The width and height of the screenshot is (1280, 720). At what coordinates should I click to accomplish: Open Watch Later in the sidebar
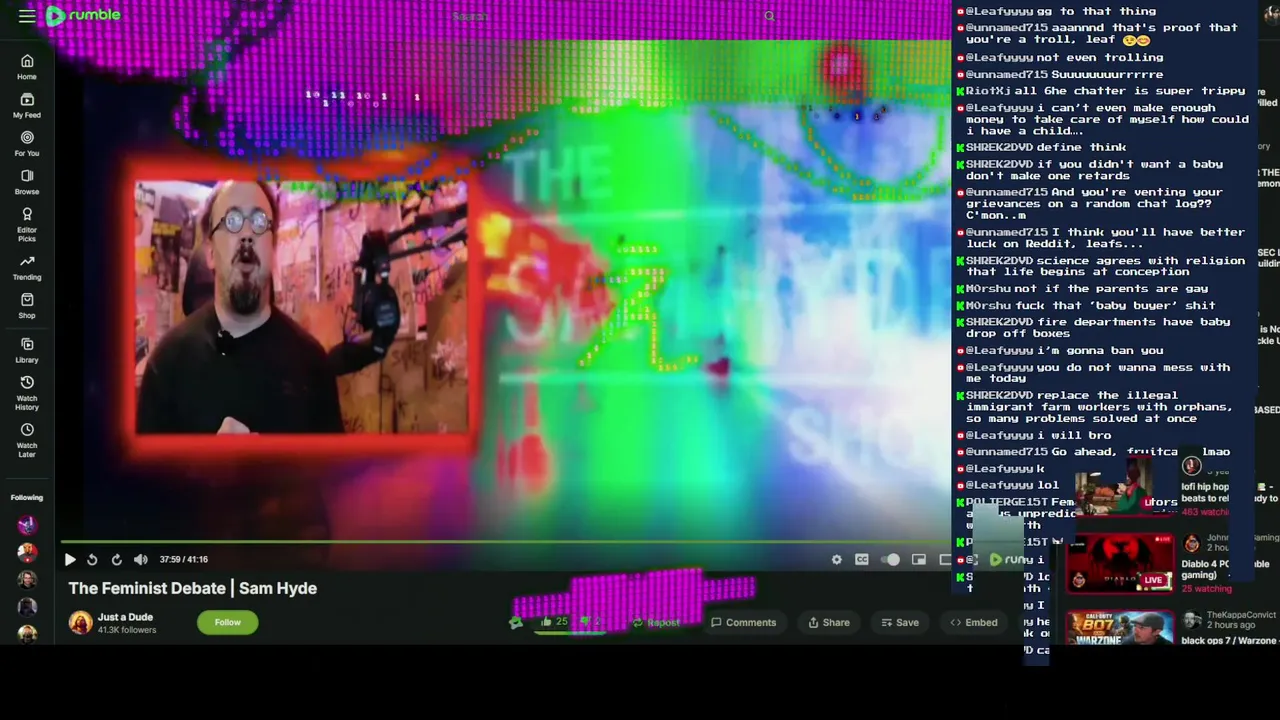(x=27, y=440)
